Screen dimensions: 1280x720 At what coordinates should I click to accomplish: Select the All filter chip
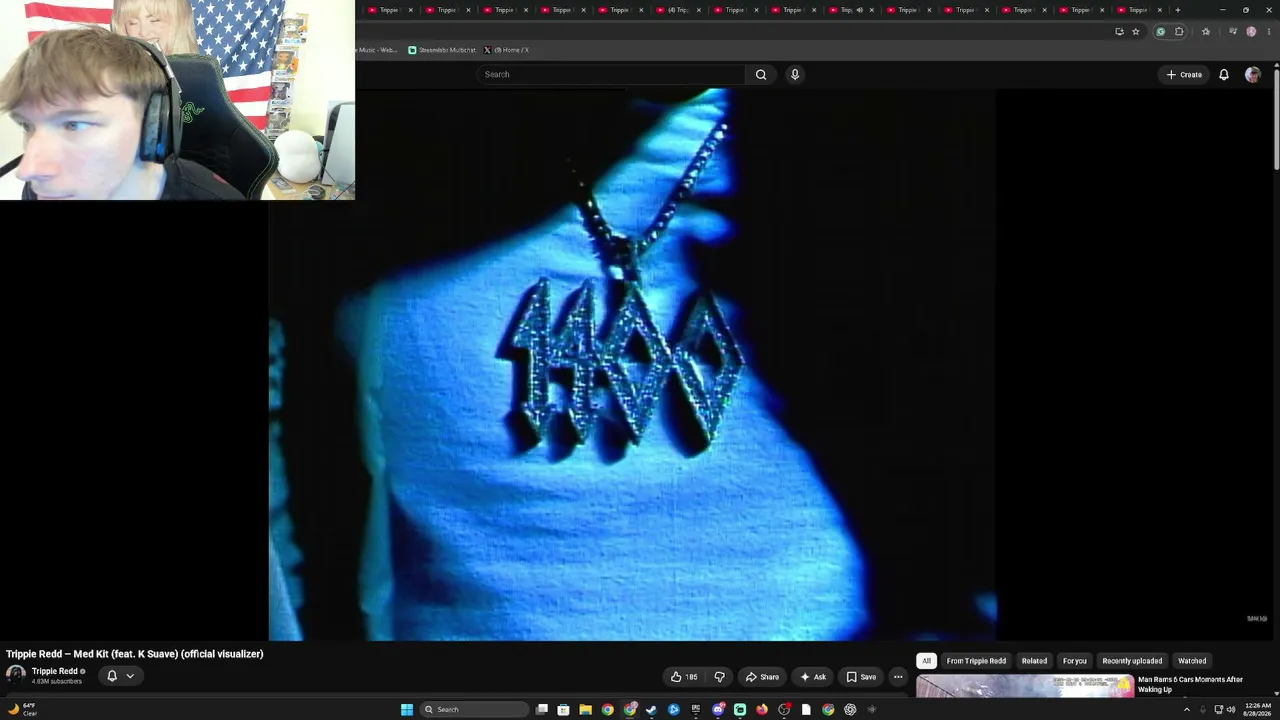pos(926,661)
